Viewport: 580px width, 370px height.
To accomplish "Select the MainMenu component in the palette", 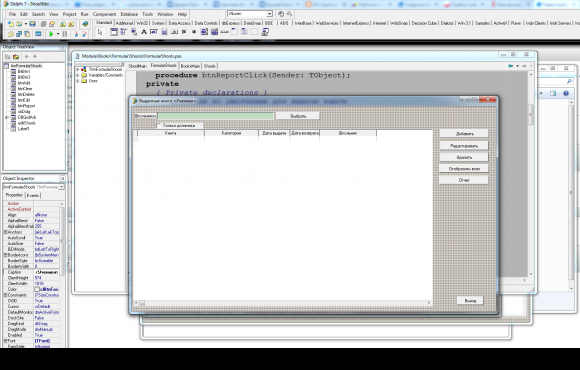I will click(124, 32).
